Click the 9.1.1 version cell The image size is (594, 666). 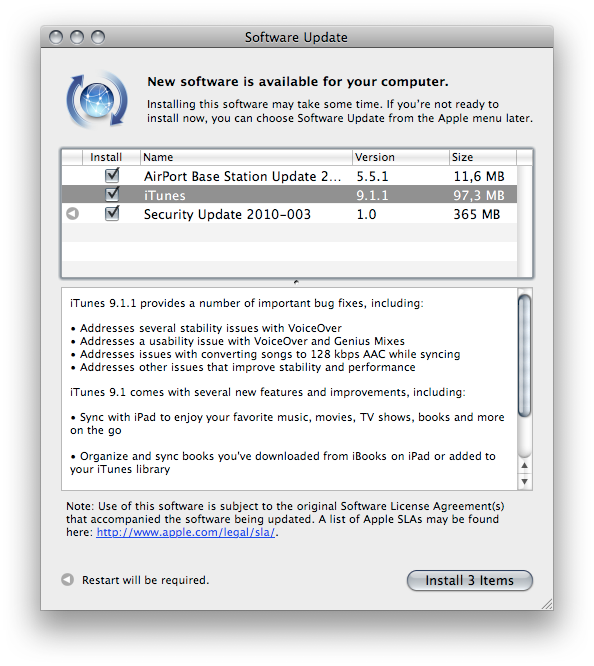372,195
